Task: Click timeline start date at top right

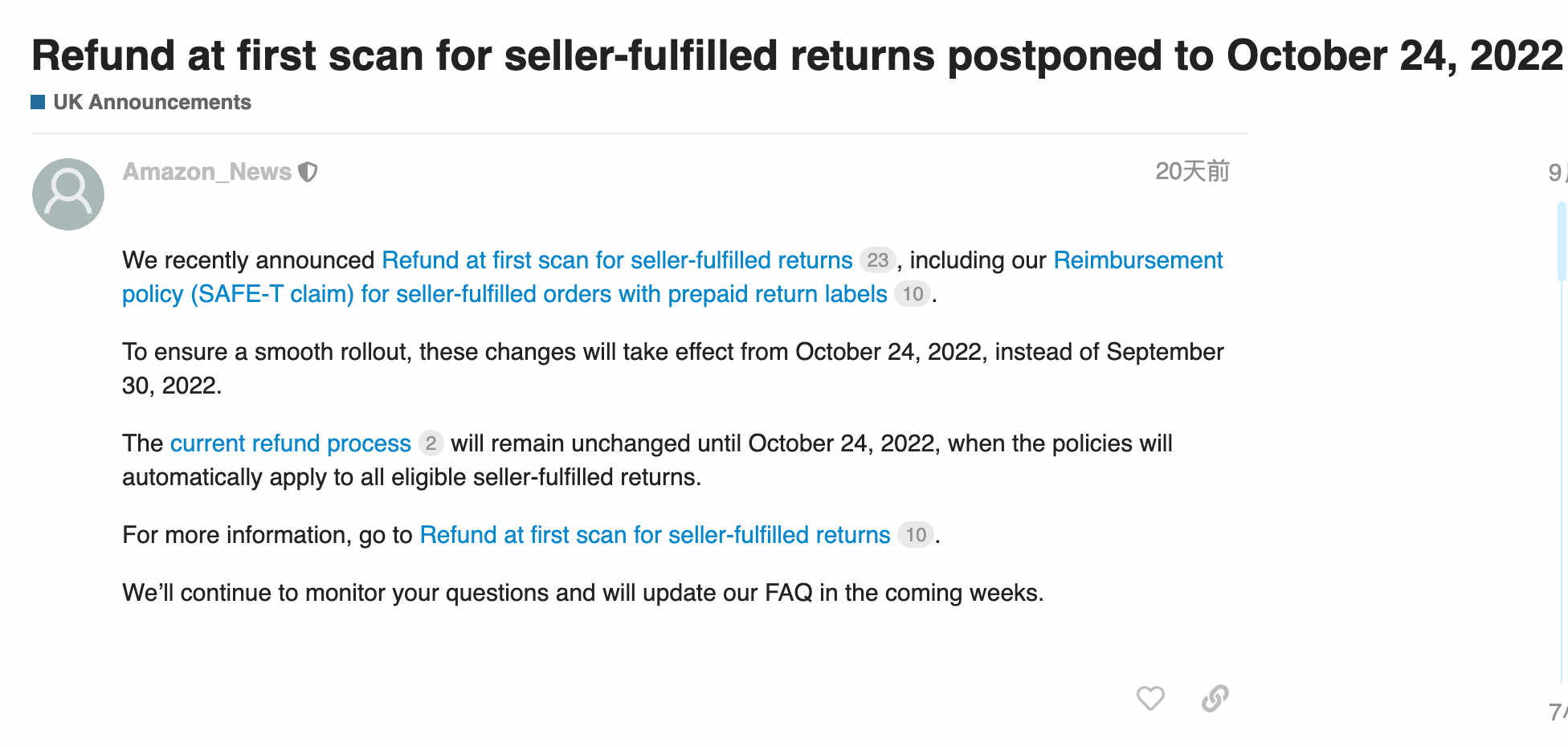Action: [1558, 172]
